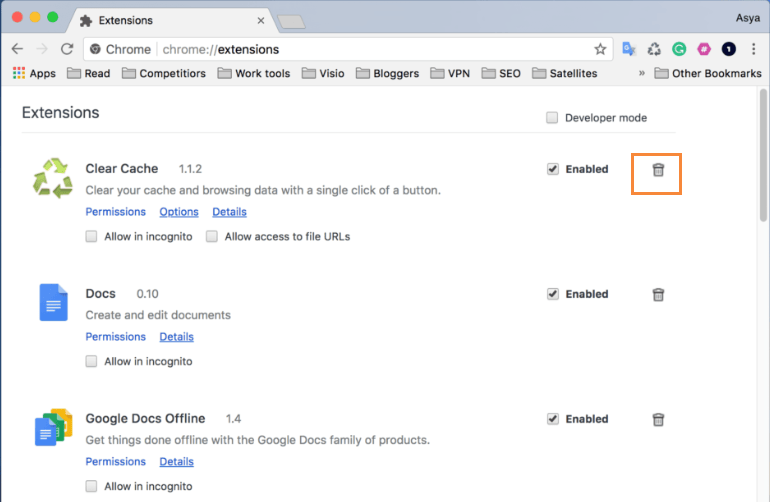
Task: Open the black circle extension icon
Action: 728,49
